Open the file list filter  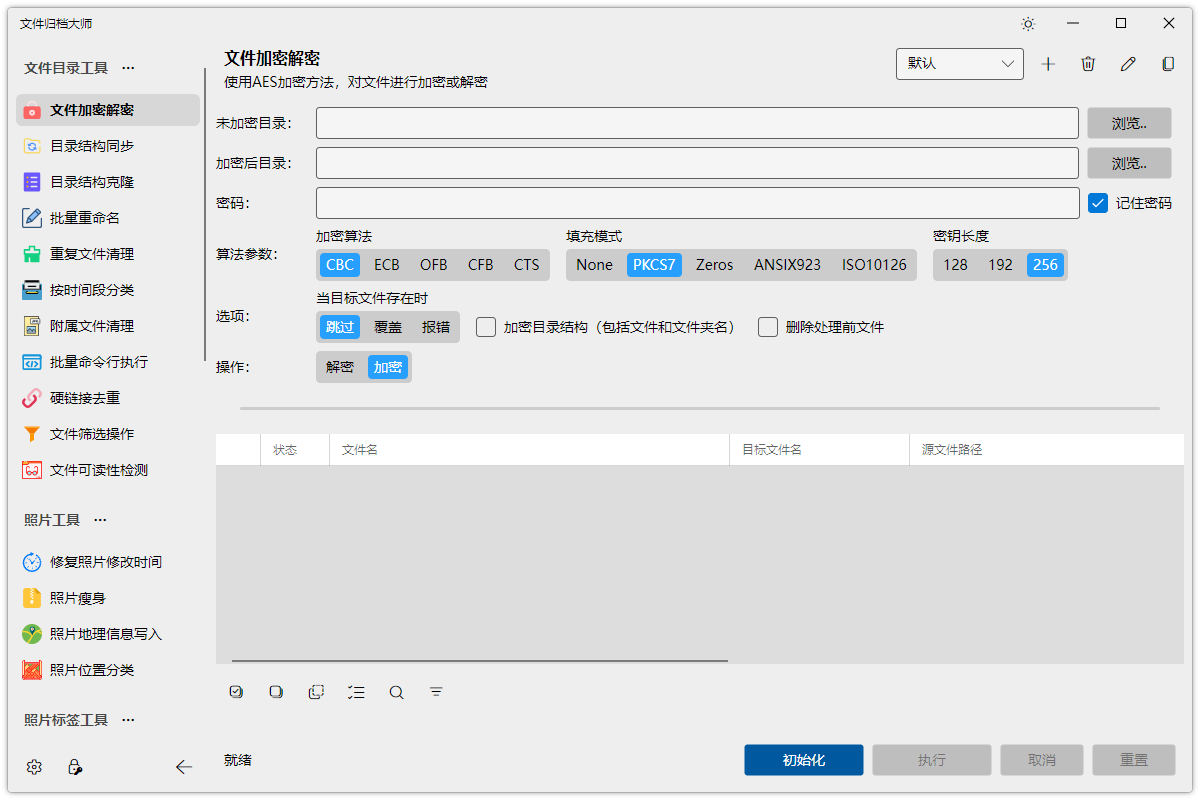pos(436,691)
